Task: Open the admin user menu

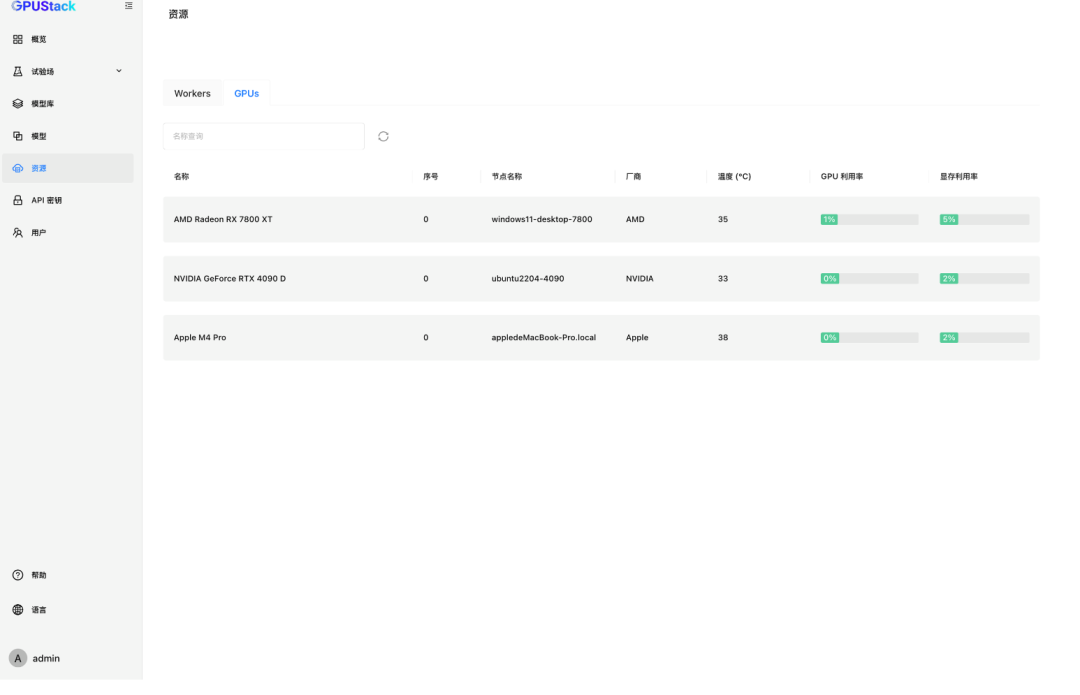Action: pyautogui.click(x=36, y=658)
